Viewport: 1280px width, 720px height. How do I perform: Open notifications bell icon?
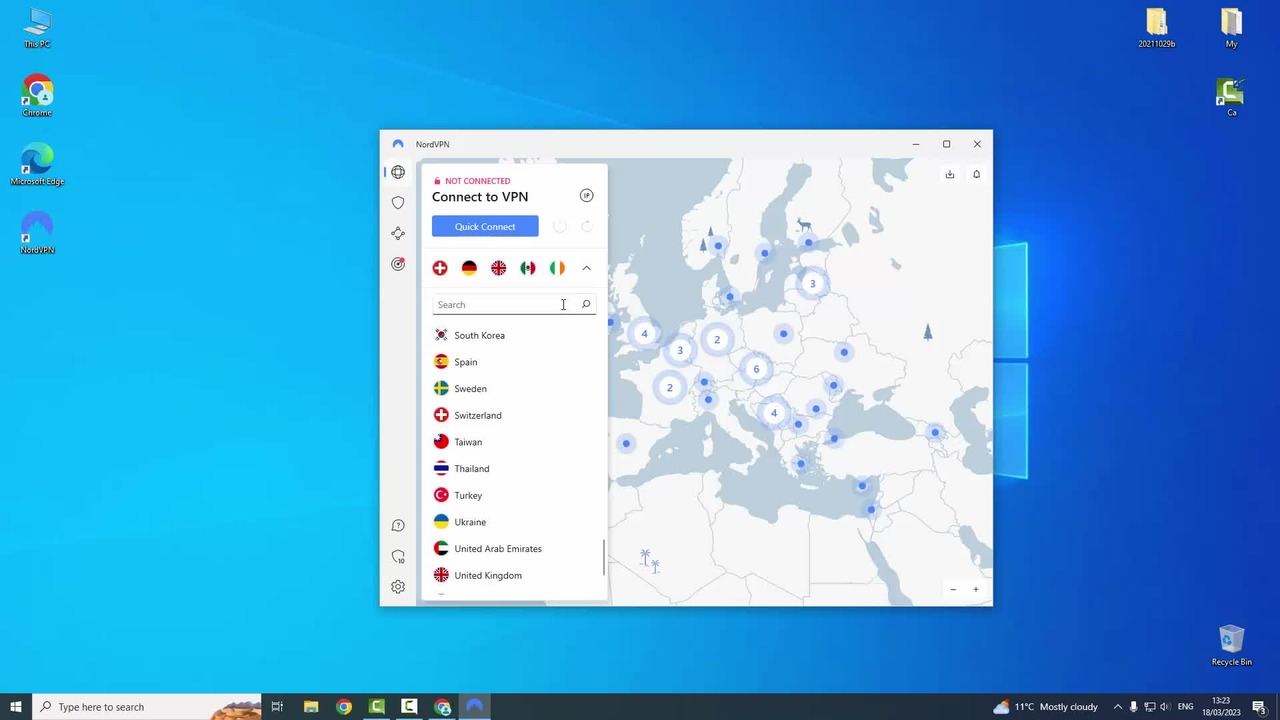pos(977,174)
